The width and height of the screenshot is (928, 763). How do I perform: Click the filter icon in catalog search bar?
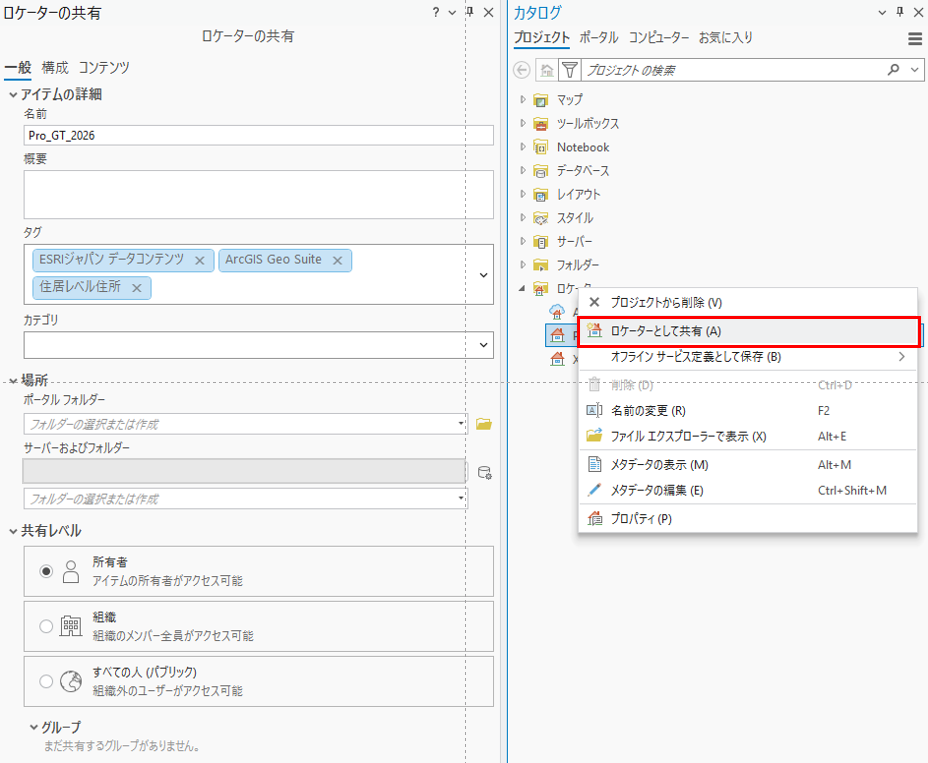coord(569,70)
